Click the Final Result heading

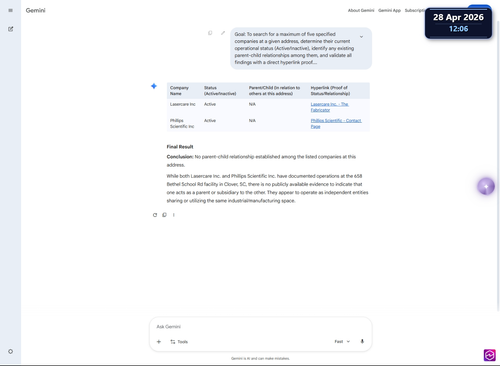click(180, 147)
